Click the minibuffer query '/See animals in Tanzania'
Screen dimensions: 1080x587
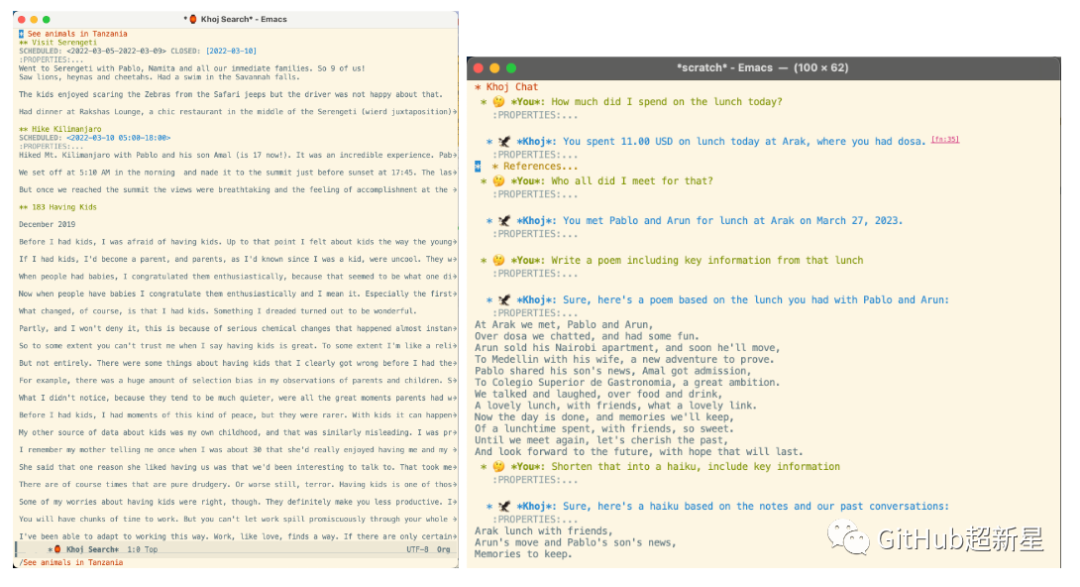click(72, 562)
